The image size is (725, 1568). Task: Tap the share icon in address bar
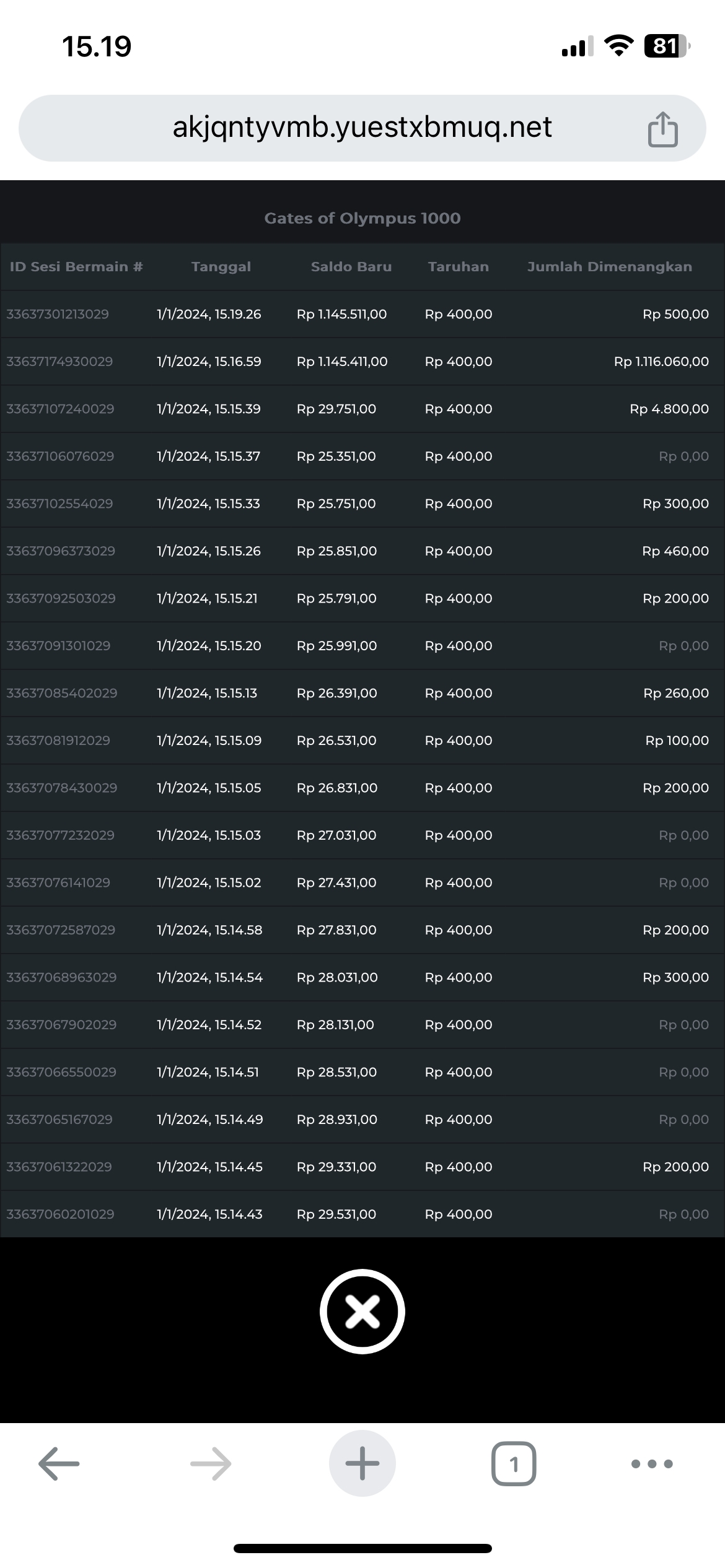[x=662, y=129]
